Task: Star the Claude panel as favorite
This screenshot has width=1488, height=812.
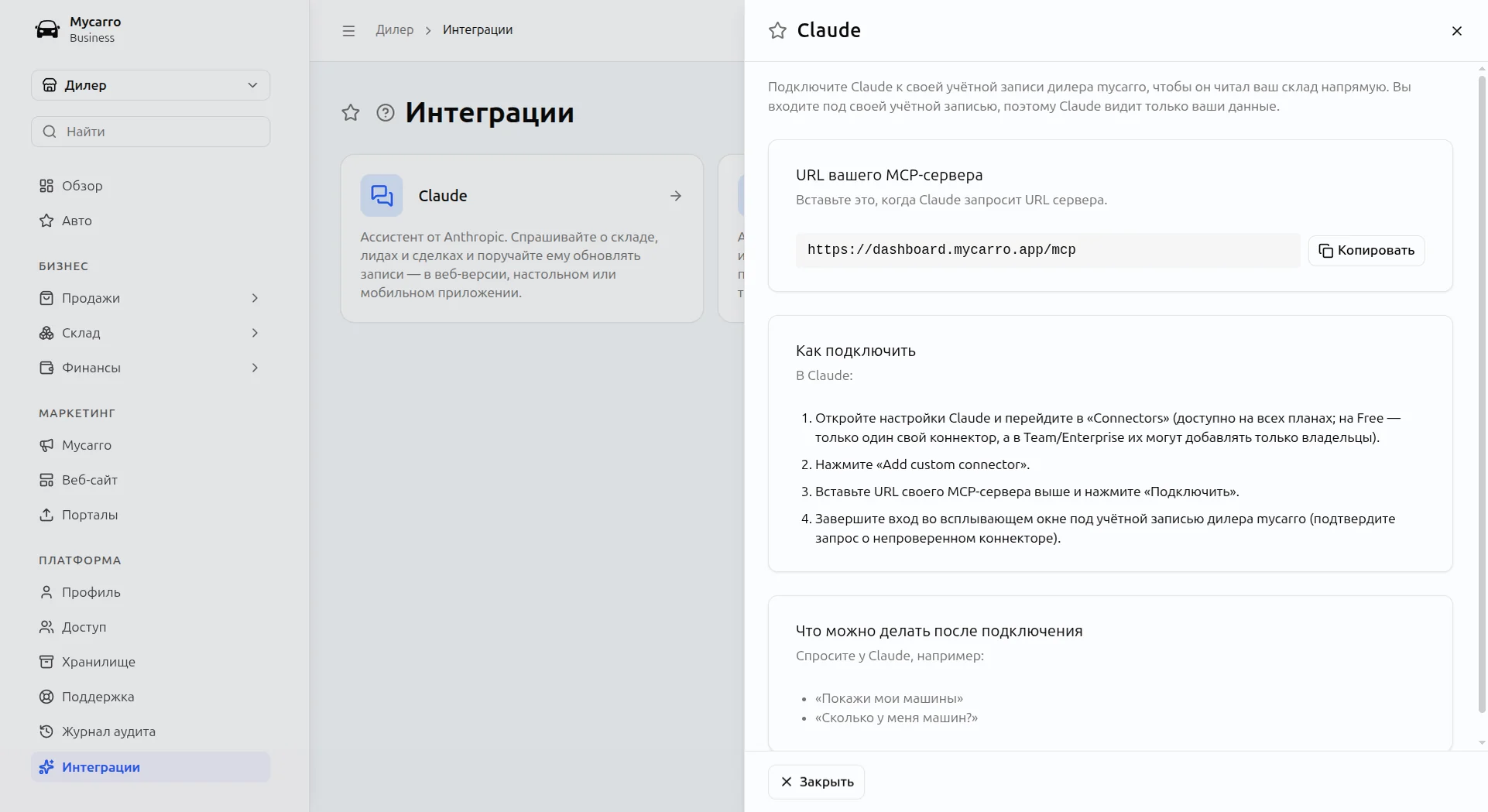Action: 777,30
